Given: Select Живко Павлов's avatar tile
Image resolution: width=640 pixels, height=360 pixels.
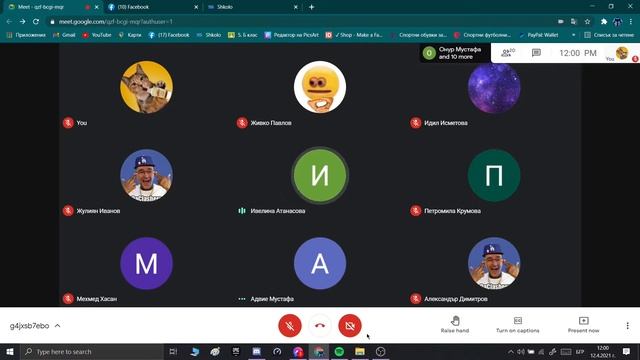Looking at the screenshot, I should click(320, 87).
